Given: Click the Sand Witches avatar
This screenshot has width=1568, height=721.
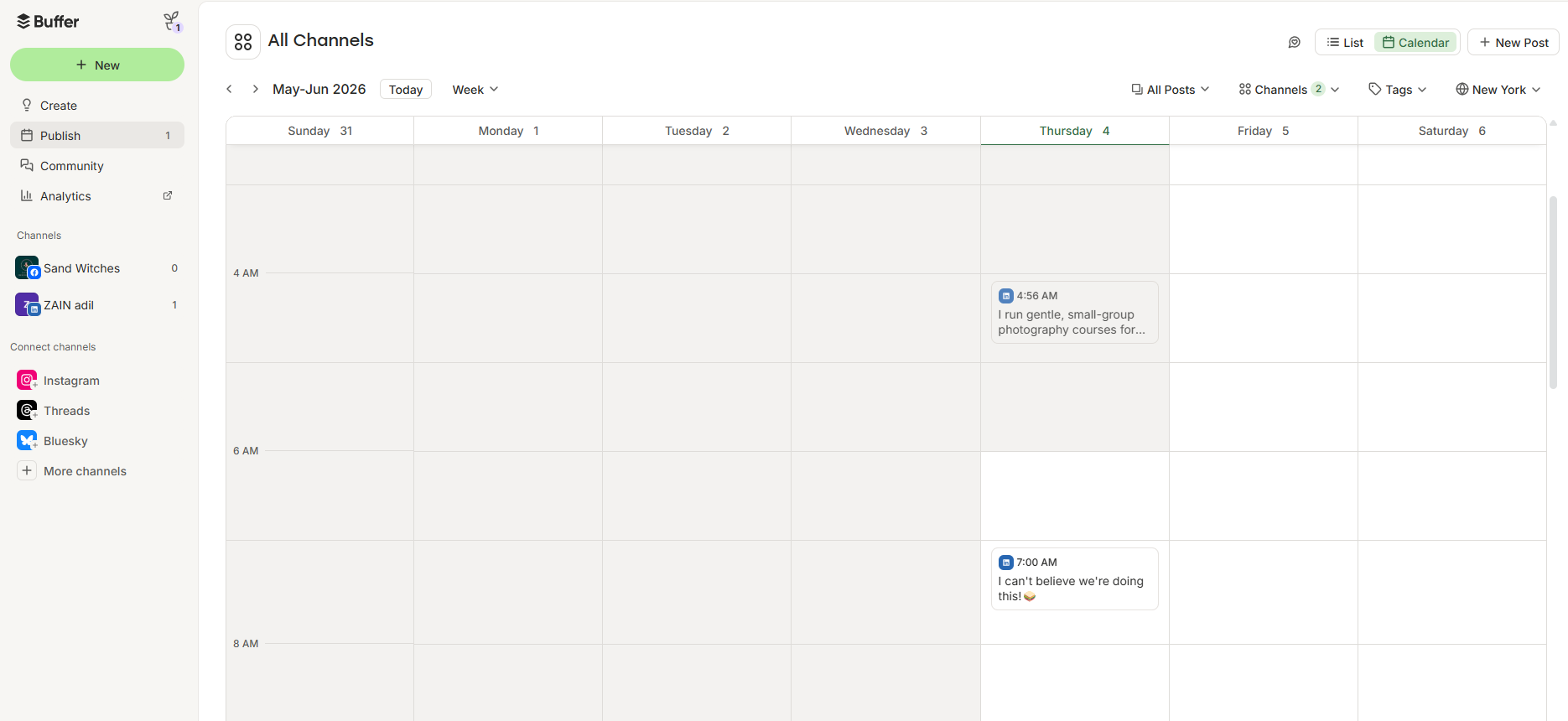Looking at the screenshot, I should [27, 268].
